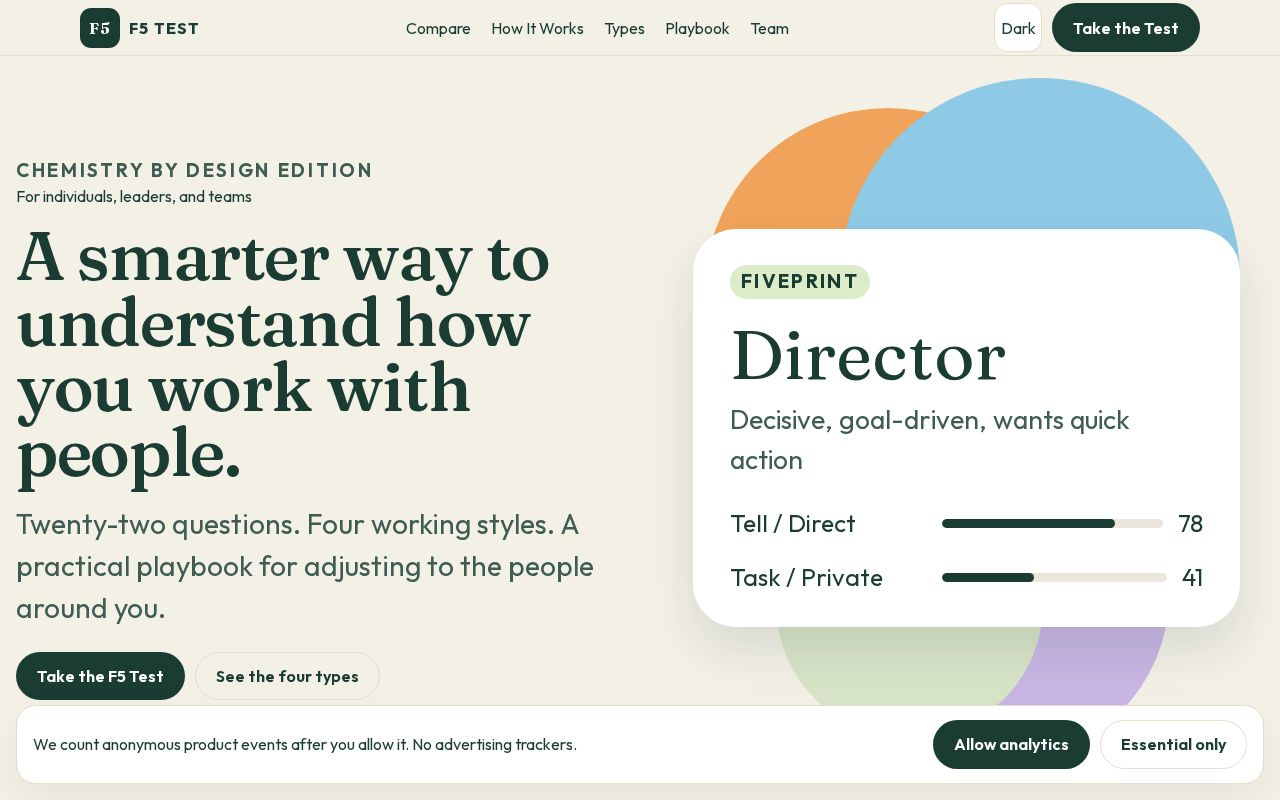Viewport: 1280px width, 800px height.
Task: Click the score value 41
Action: pos(1192,577)
